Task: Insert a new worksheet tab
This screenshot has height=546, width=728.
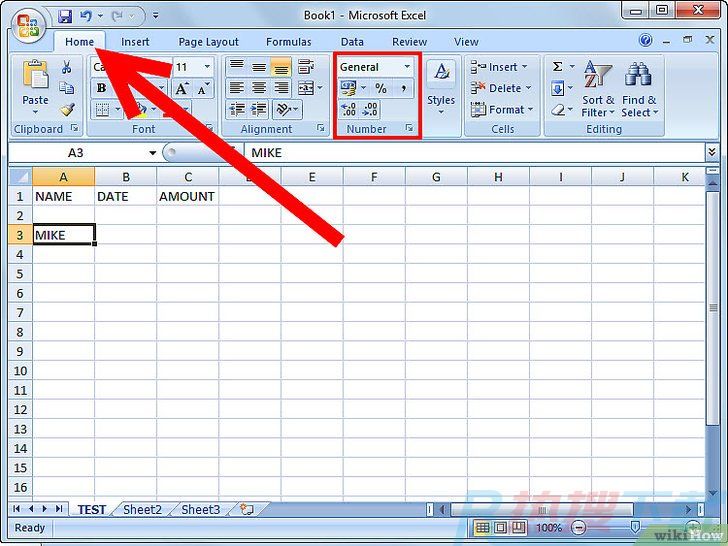Action: pyautogui.click(x=247, y=509)
